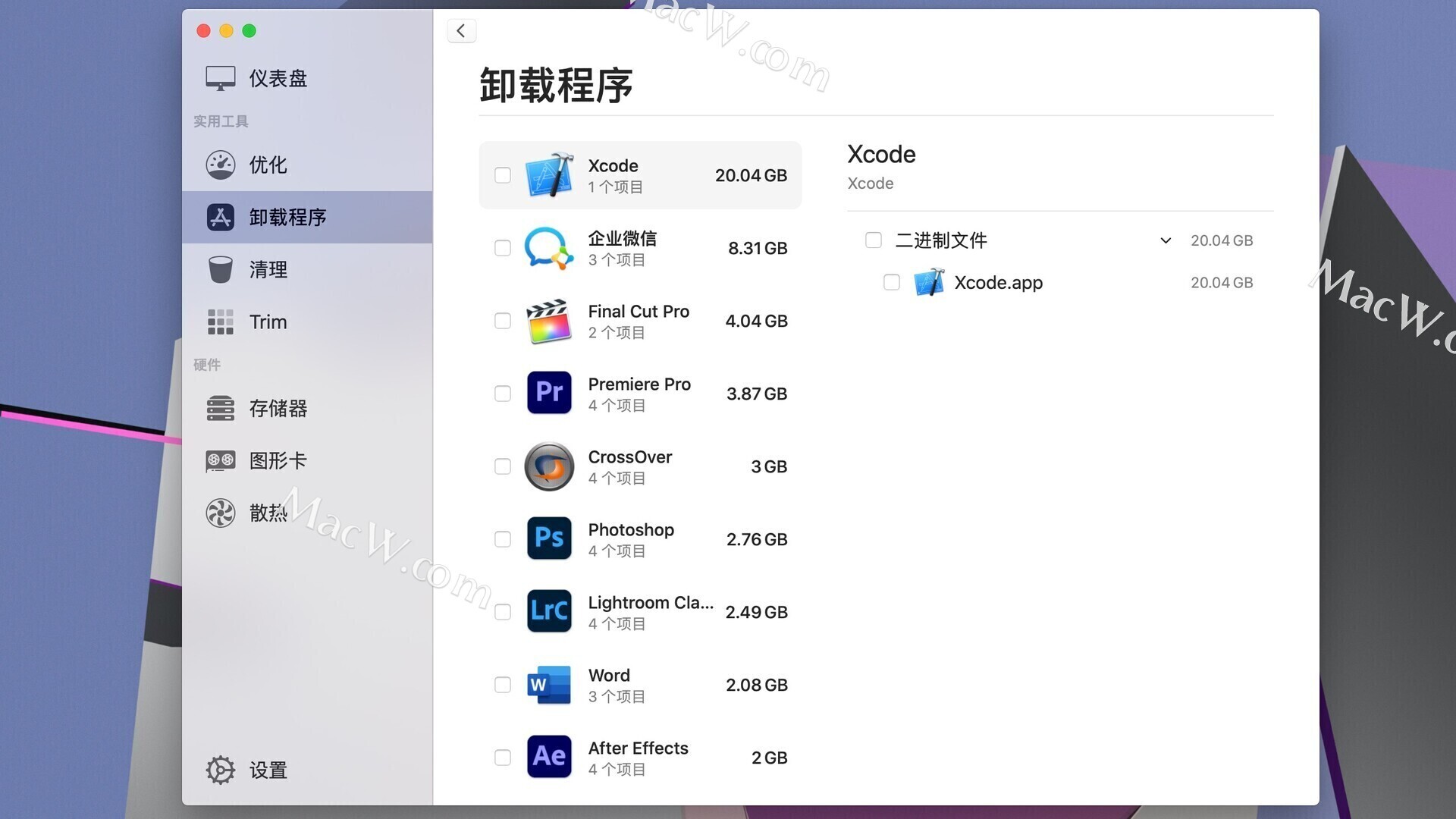
Task: Select the Xcode row name text
Action: pos(613,165)
